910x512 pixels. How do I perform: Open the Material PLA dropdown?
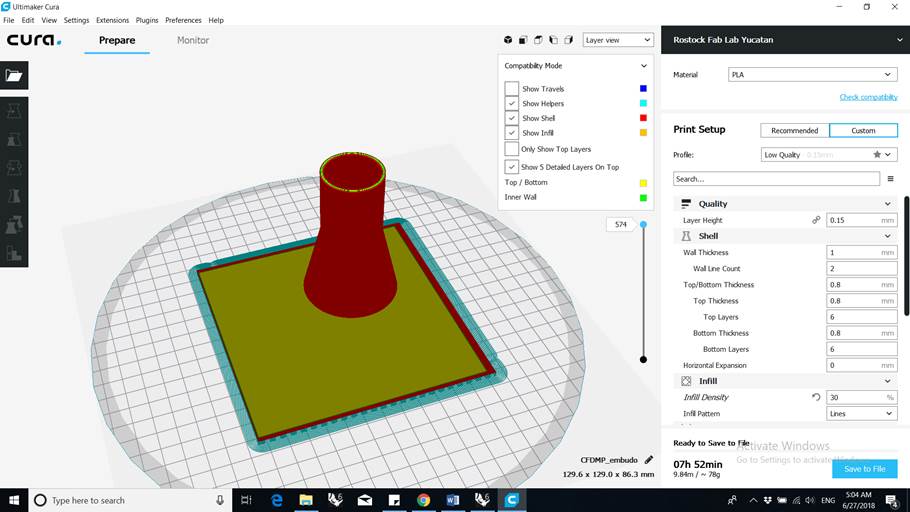coord(812,74)
